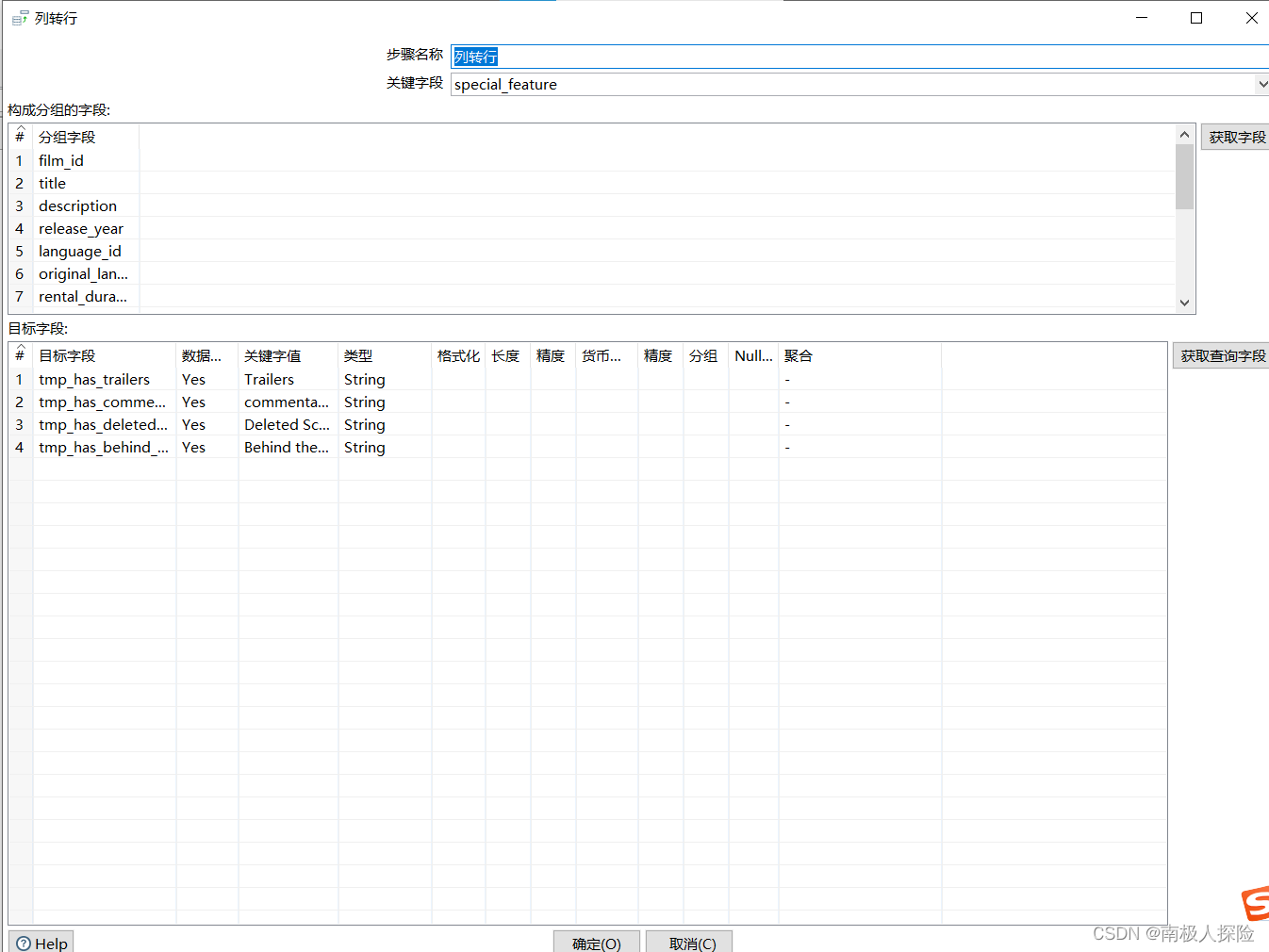Close the 列转行 dialog window
Image resolution: width=1269 pixels, height=952 pixels.
1251,18
